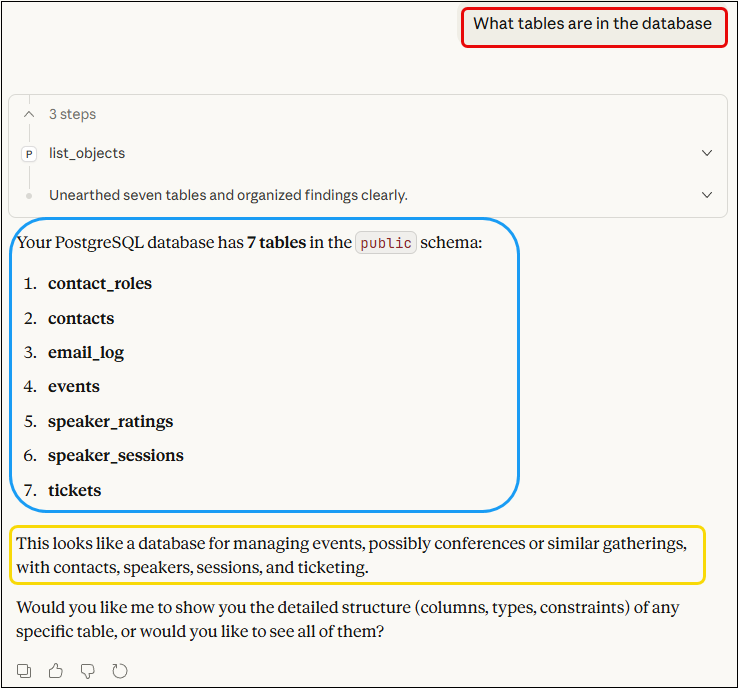Click the public schema code tag

386,243
